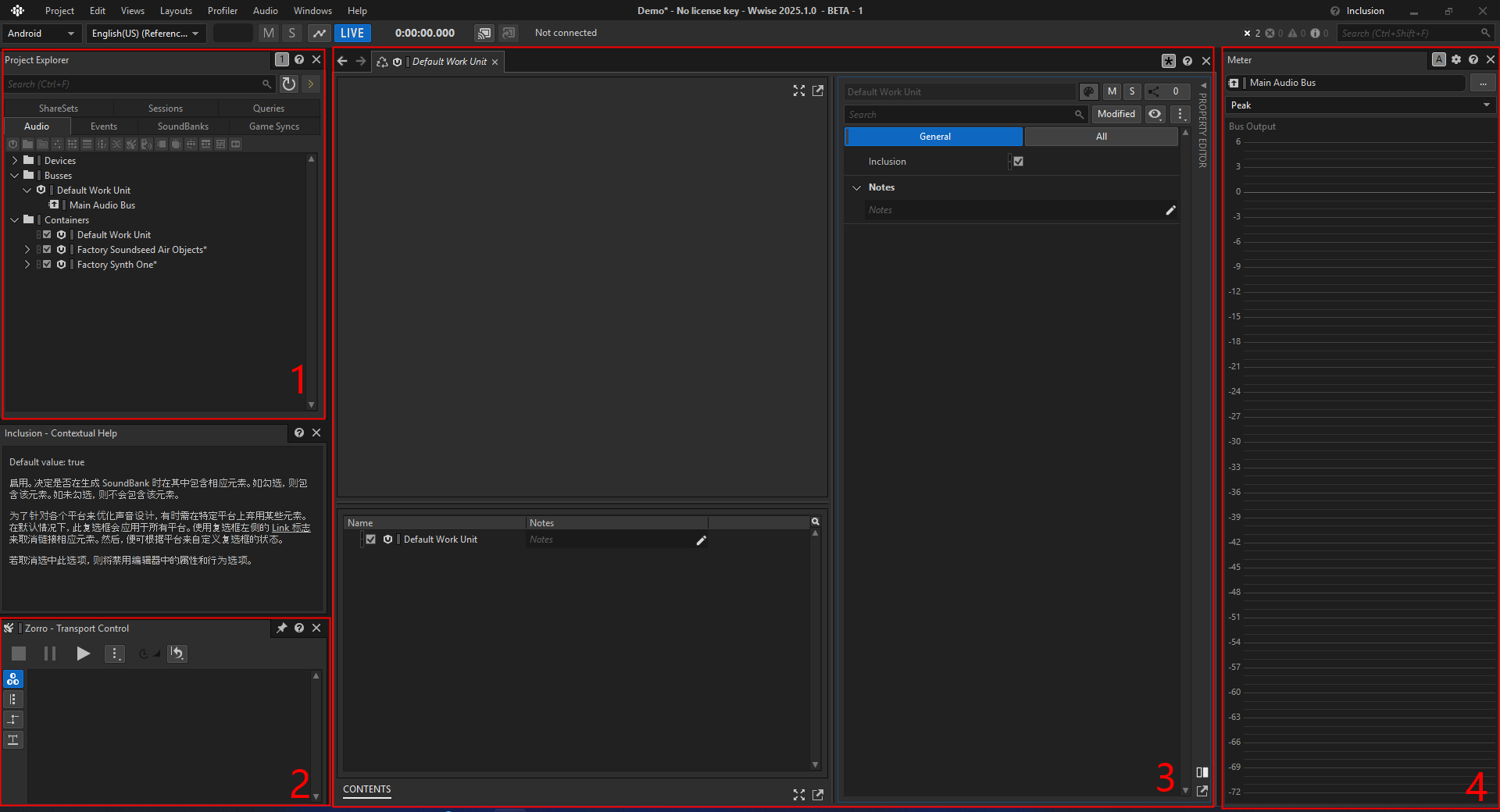Click the Meter settings gear icon
The image size is (1500, 812).
1456,59
